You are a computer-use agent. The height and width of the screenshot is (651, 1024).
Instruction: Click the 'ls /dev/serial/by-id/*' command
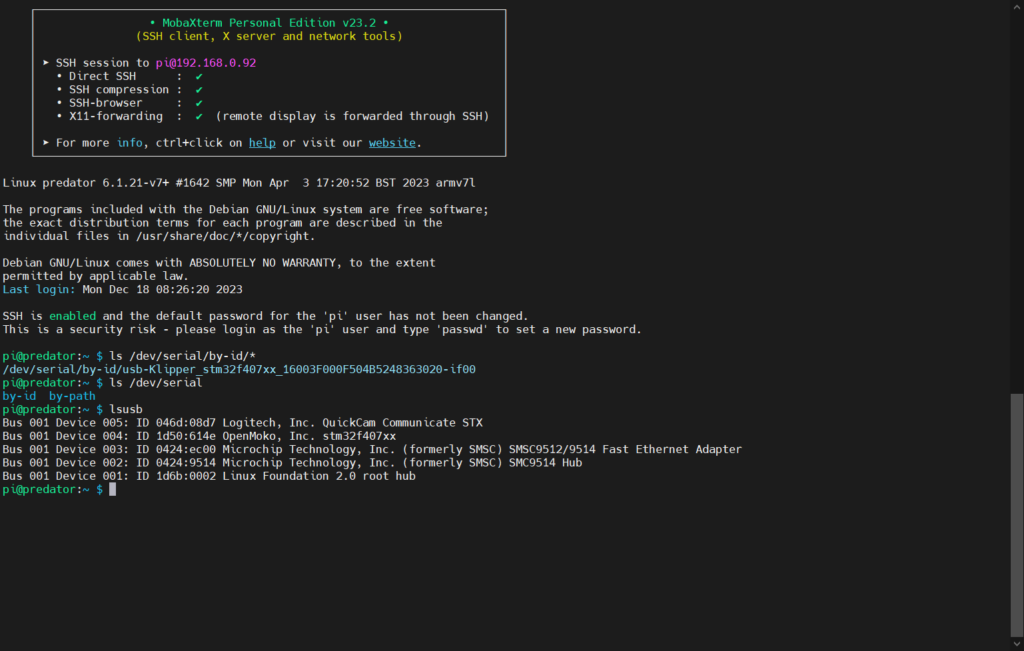(x=182, y=357)
